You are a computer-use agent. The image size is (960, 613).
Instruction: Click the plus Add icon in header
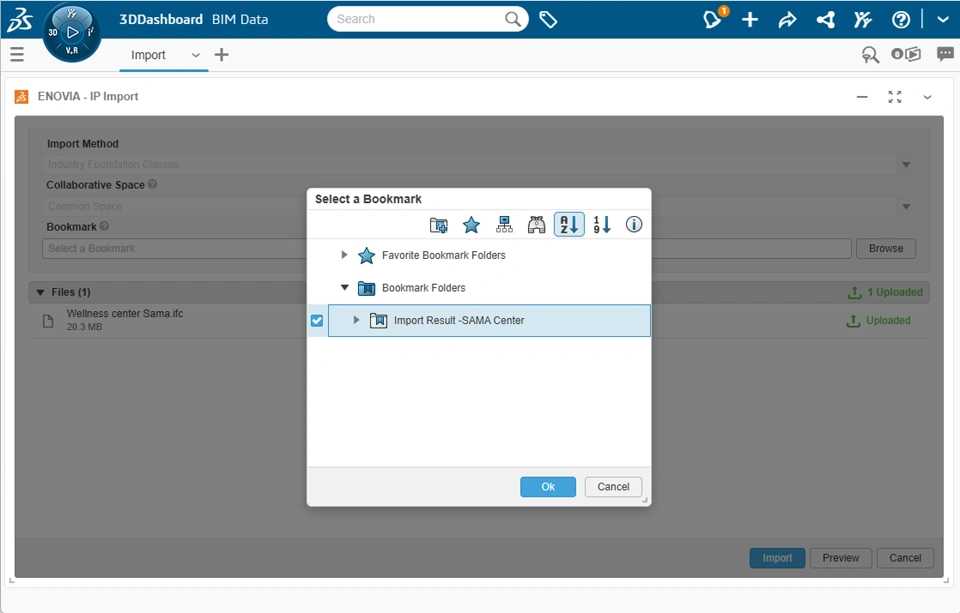tap(750, 20)
